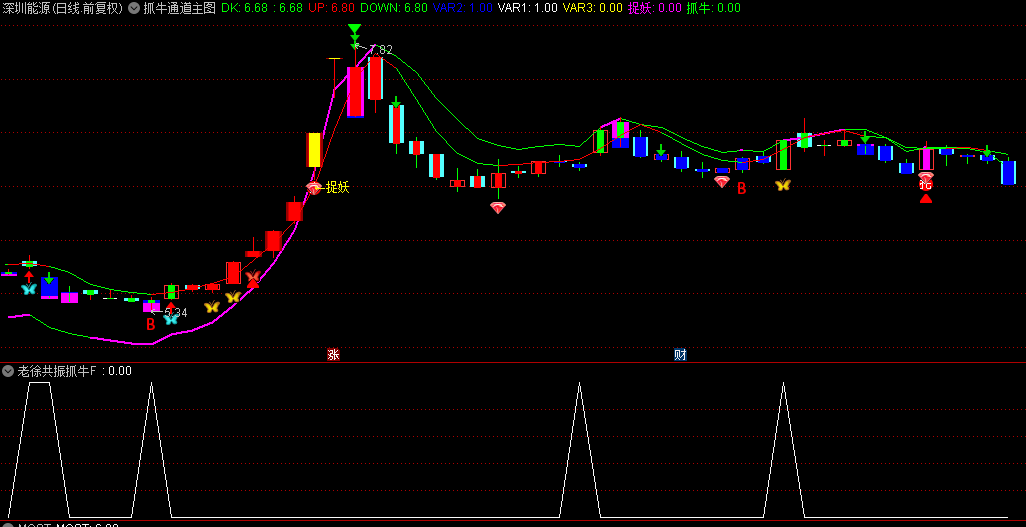Click the red B signal near 6.34 low
The image size is (1026, 527).
point(151,324)
